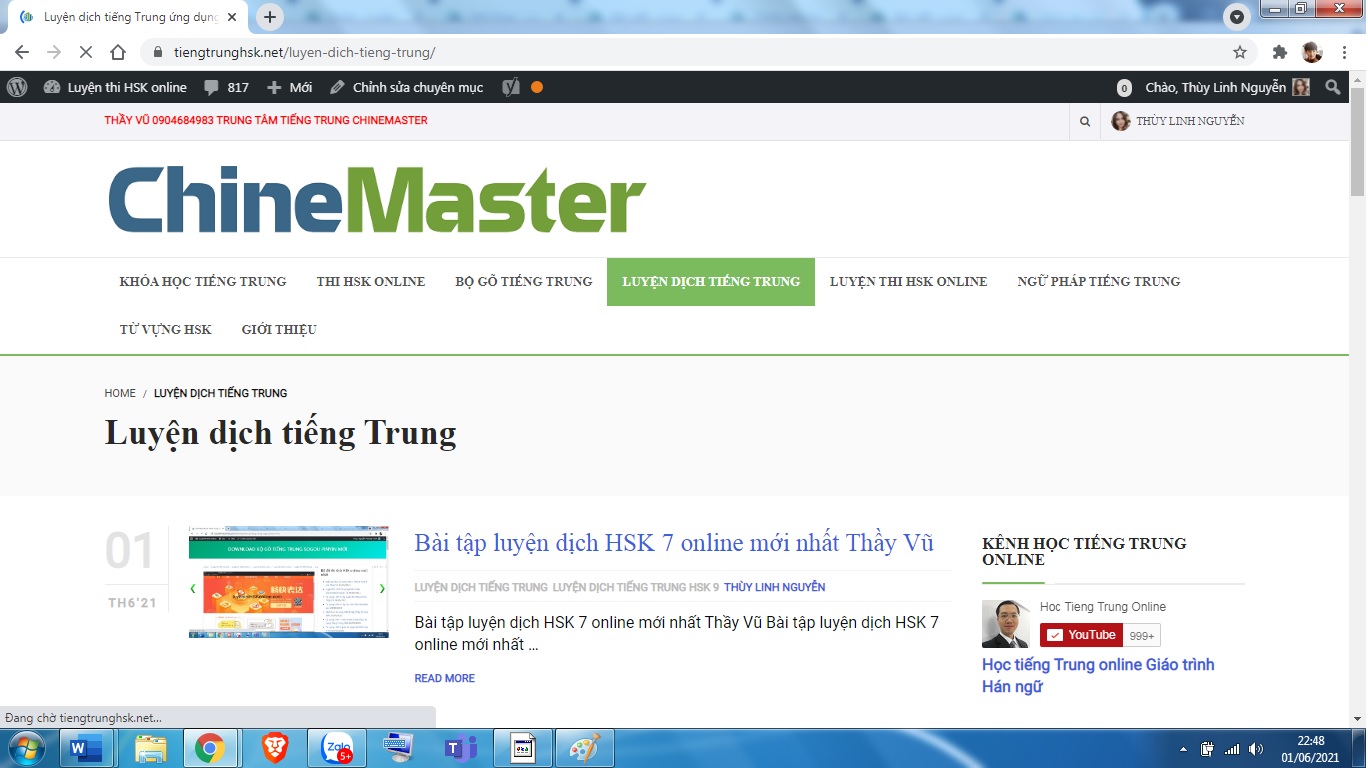Click the READ MORE link
The image size is (1368, 768).
point(445,678)
